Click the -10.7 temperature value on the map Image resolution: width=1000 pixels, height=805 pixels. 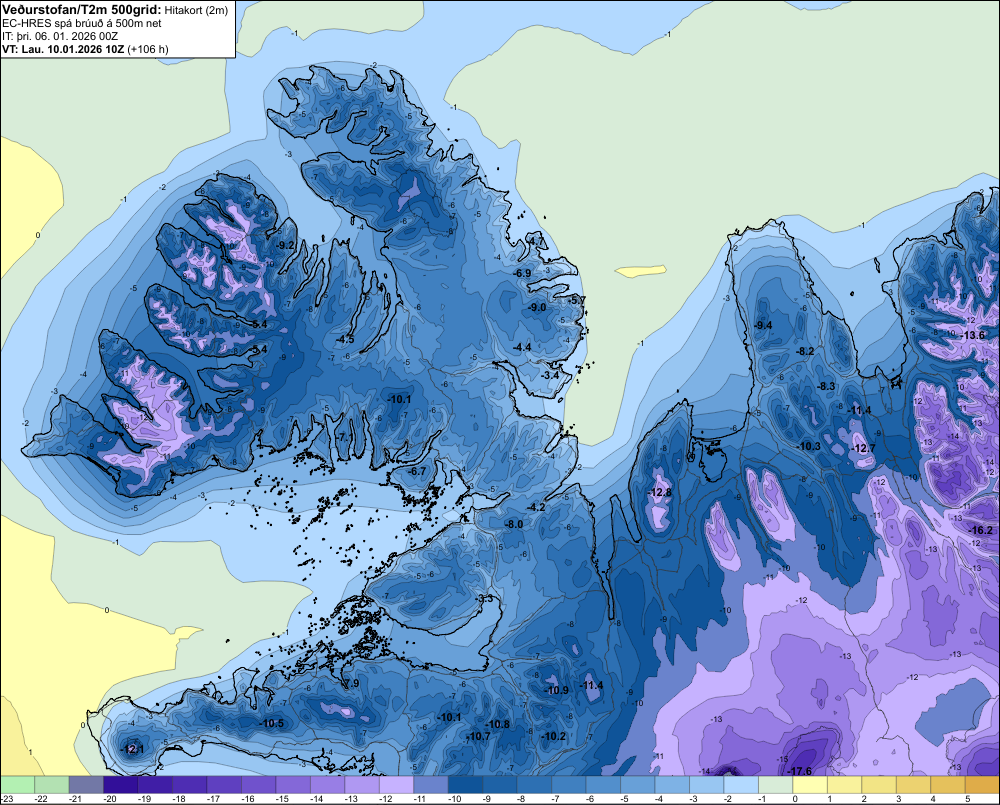pos(479,736)
